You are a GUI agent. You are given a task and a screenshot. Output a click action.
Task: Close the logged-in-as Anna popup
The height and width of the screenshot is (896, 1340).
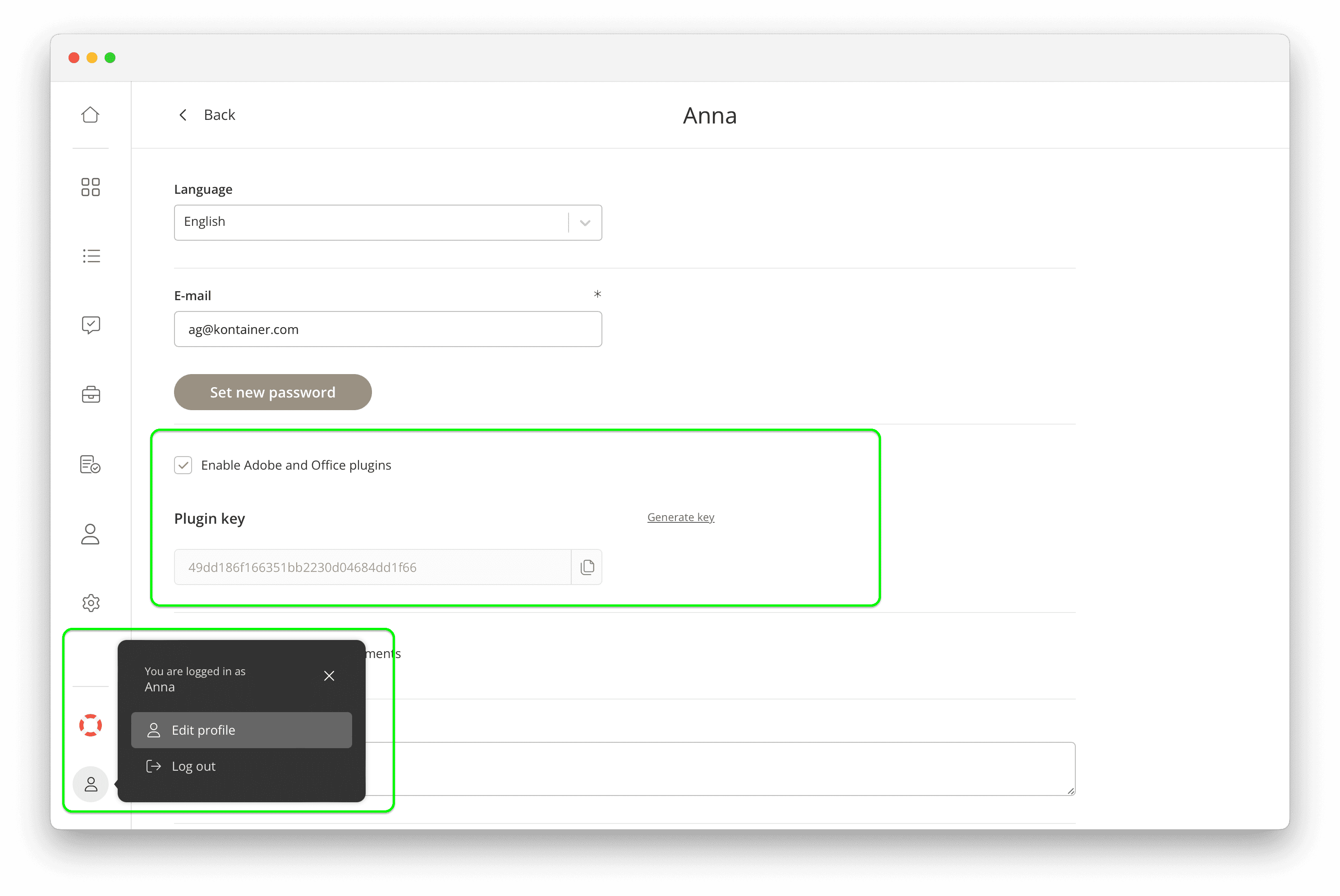(329, 676)
